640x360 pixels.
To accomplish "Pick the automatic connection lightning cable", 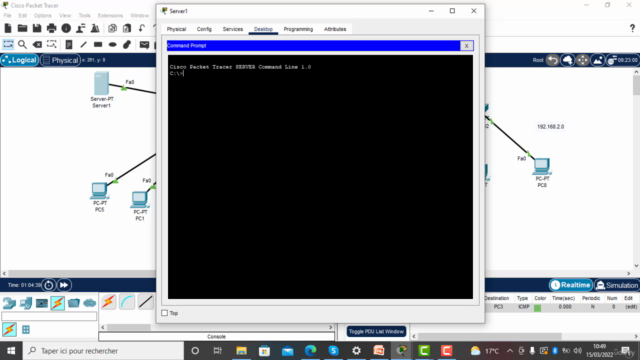I will 109,302.
